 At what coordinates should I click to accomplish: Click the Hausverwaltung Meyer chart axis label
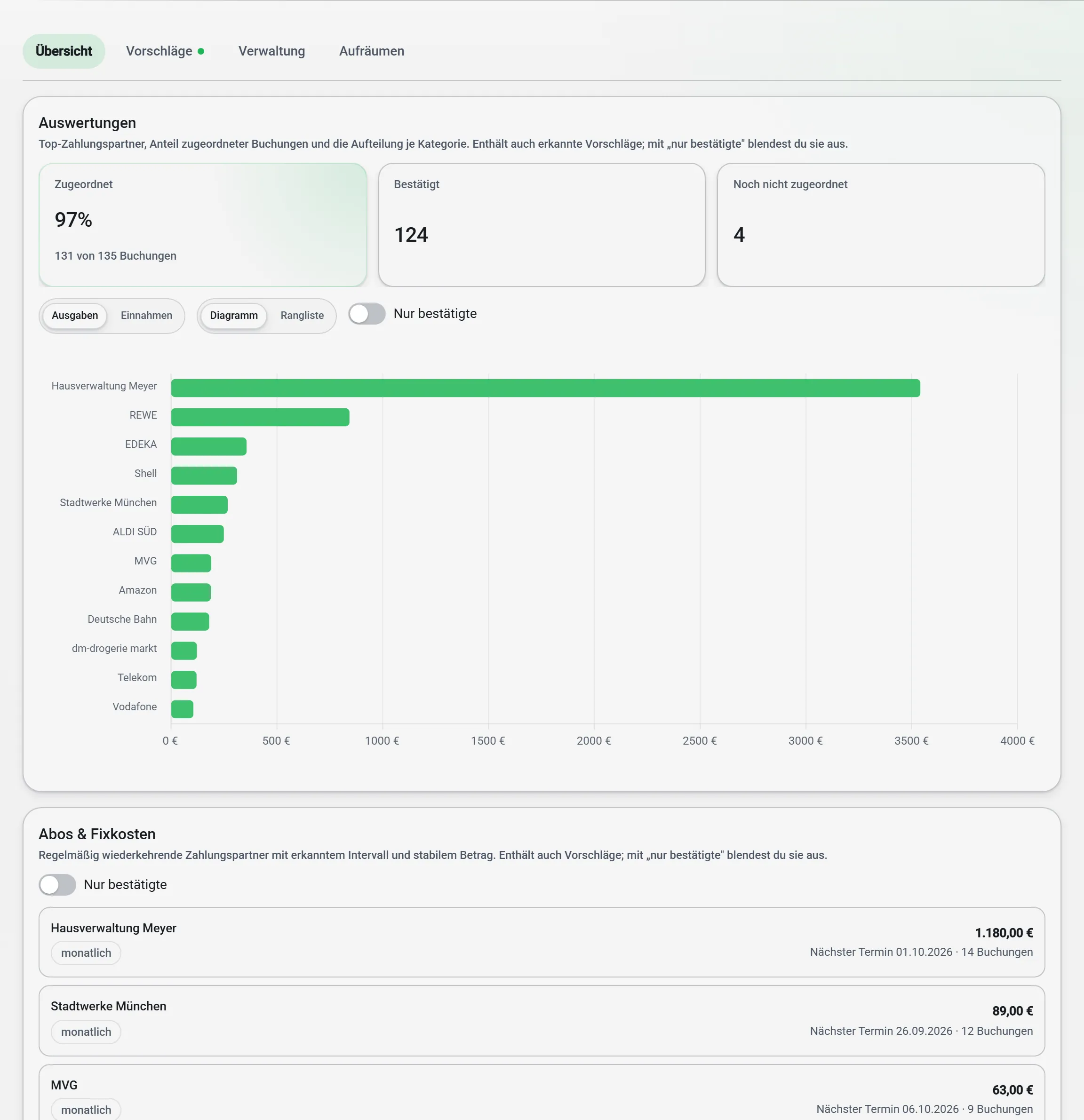coord(104,386)
